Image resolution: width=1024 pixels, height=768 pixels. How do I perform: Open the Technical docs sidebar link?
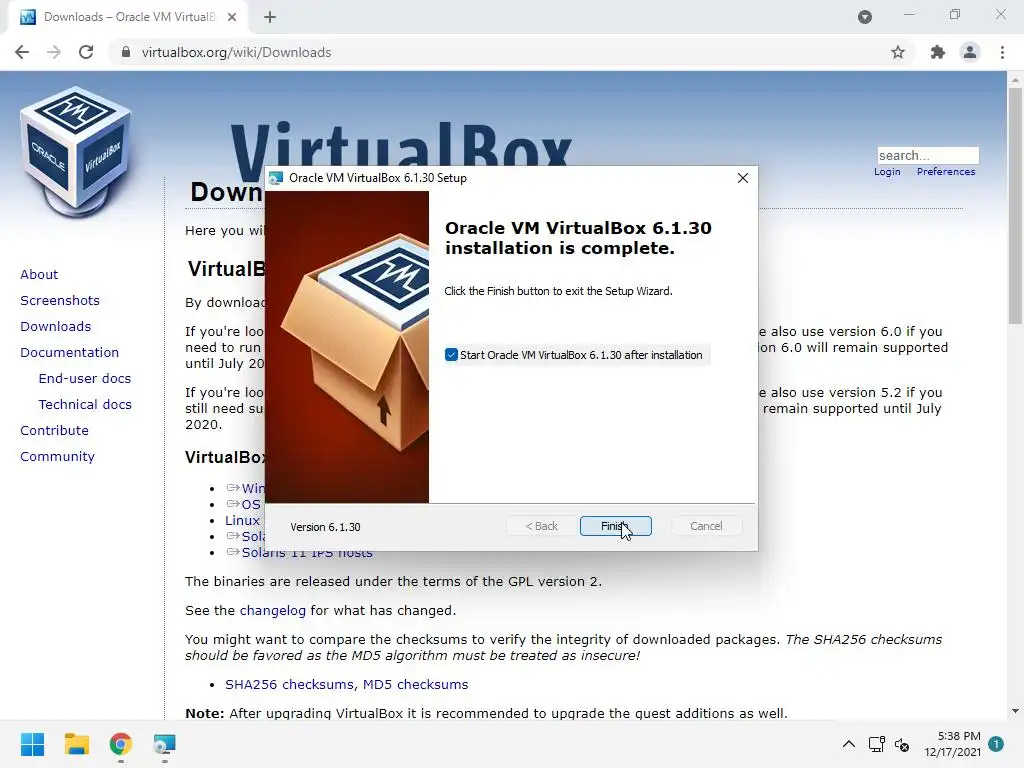pyautogui.click(x=85, y=405)
